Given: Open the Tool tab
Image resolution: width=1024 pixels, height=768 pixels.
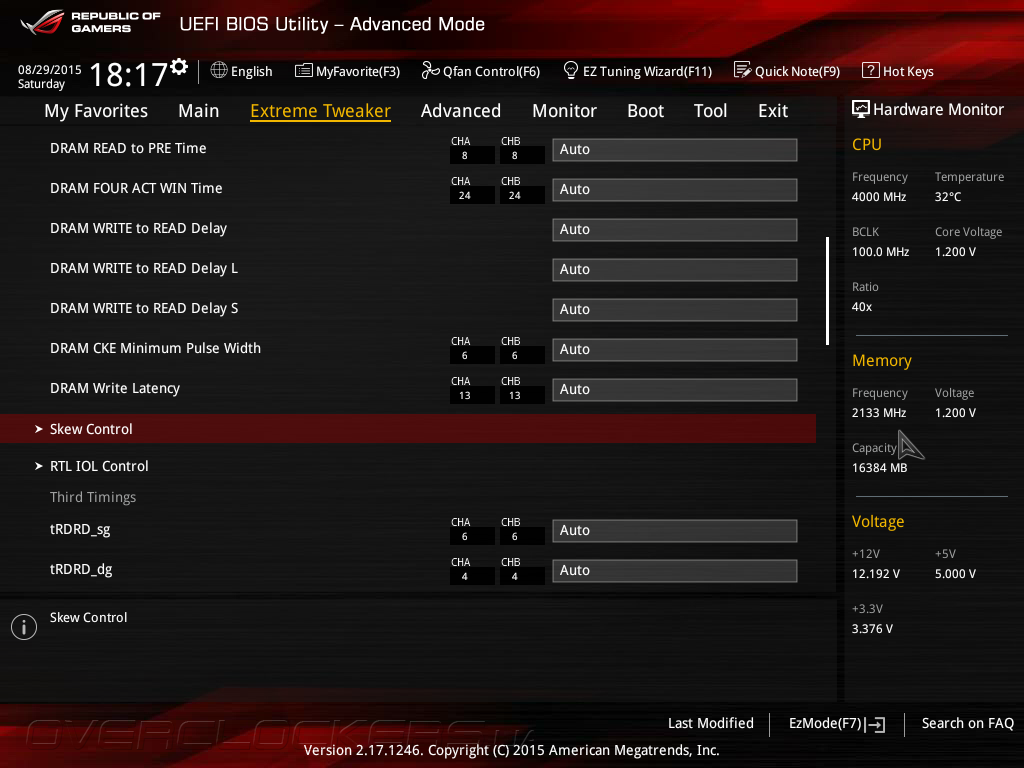Looking at the screenshot, I should 711,111.
